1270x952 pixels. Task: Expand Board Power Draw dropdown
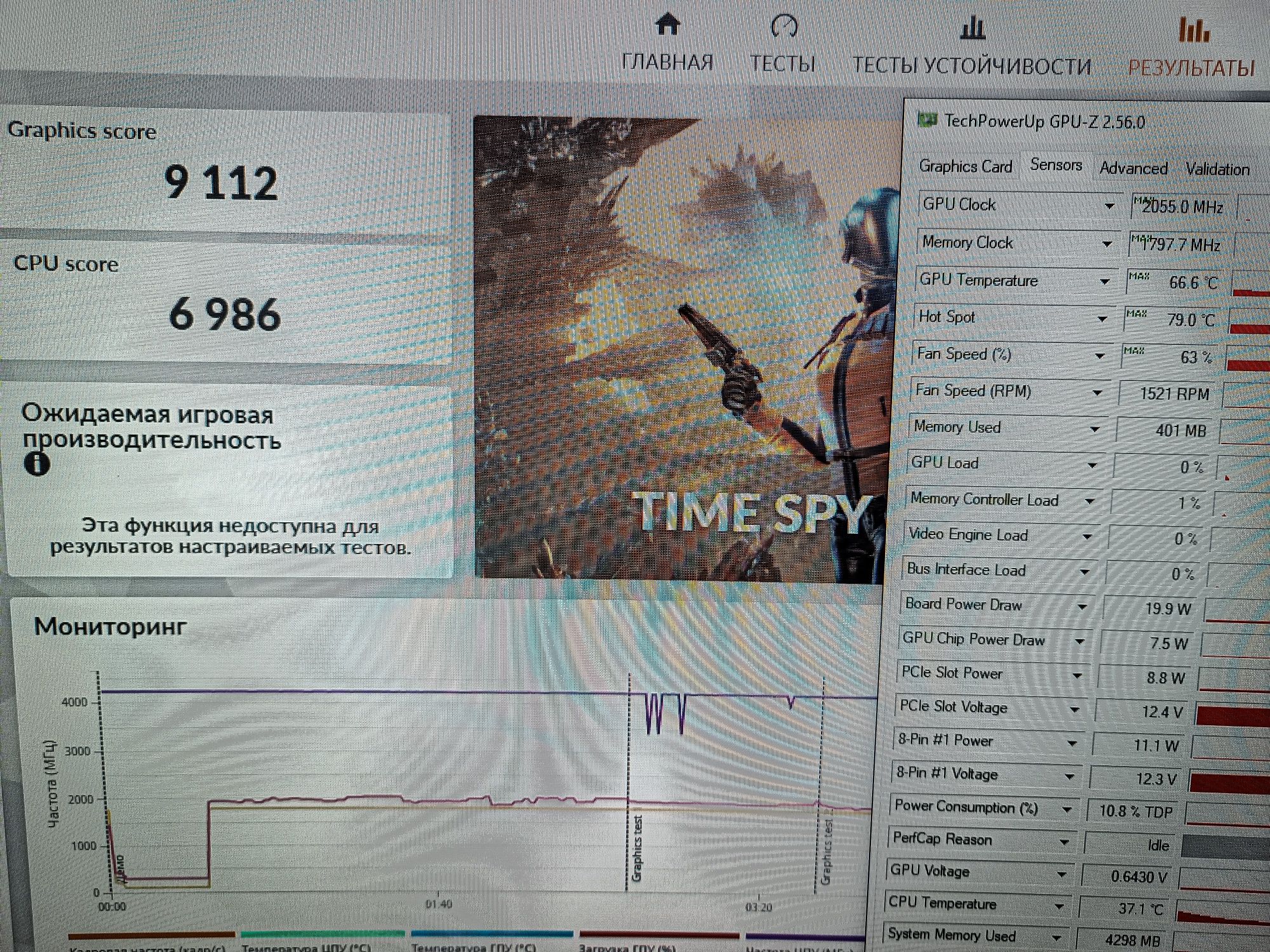coord(1082,607)
